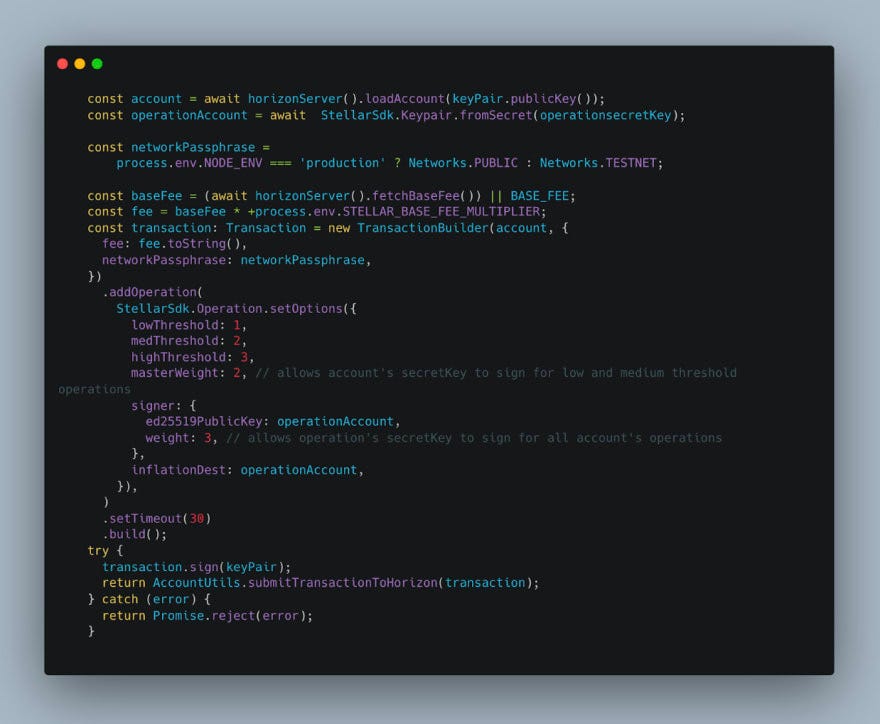The image size is (880, 724).
Task: Select the fee.toString() call
Action: point(189,244)
